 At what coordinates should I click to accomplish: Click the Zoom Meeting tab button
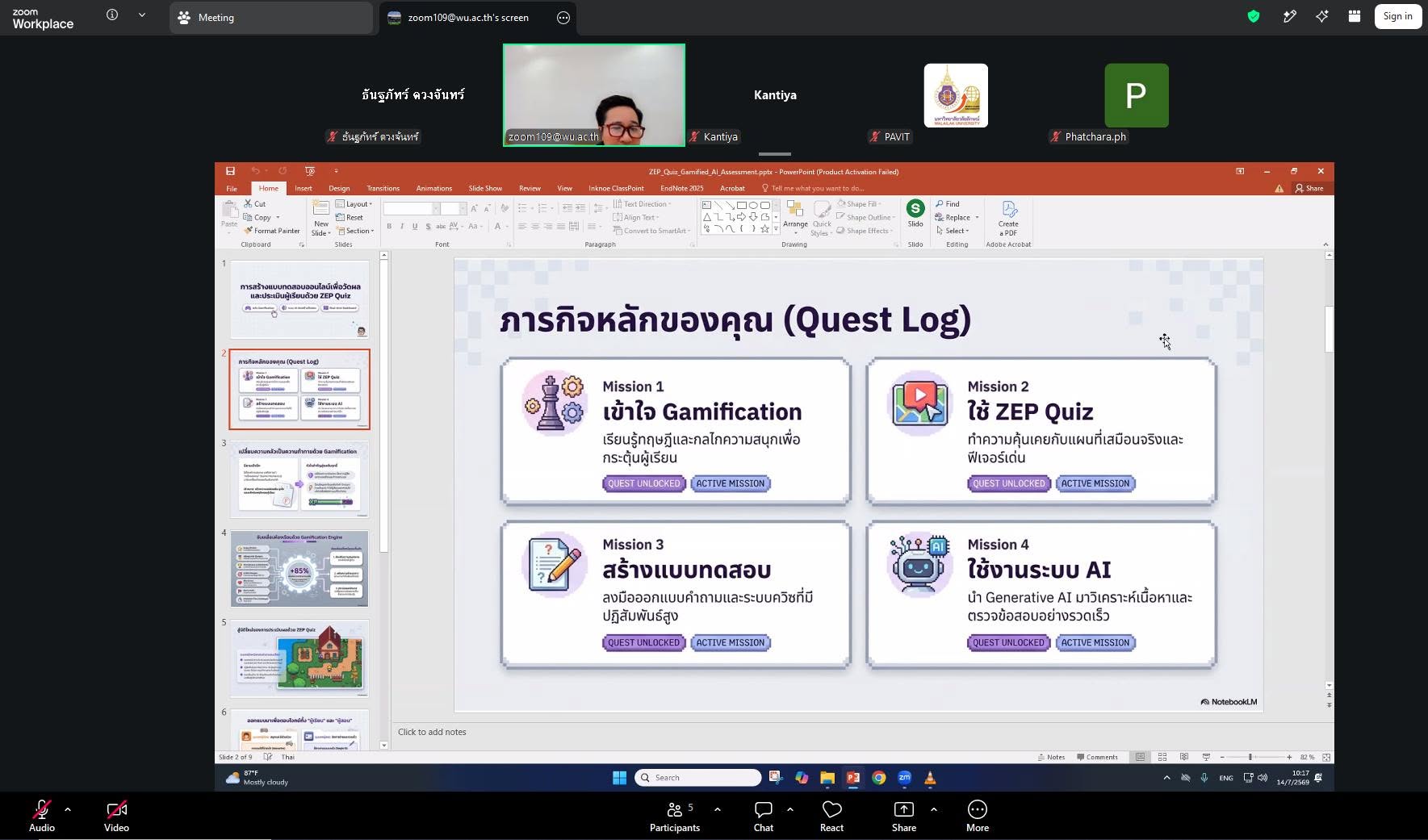point(271,17)
